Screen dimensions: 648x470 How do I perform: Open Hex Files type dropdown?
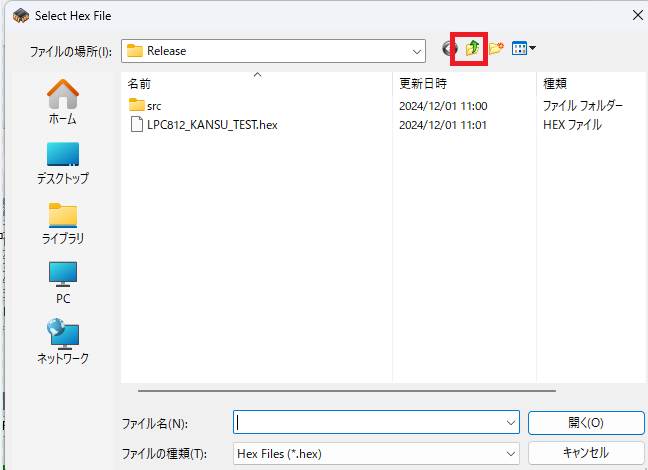[x=376, y=454]
